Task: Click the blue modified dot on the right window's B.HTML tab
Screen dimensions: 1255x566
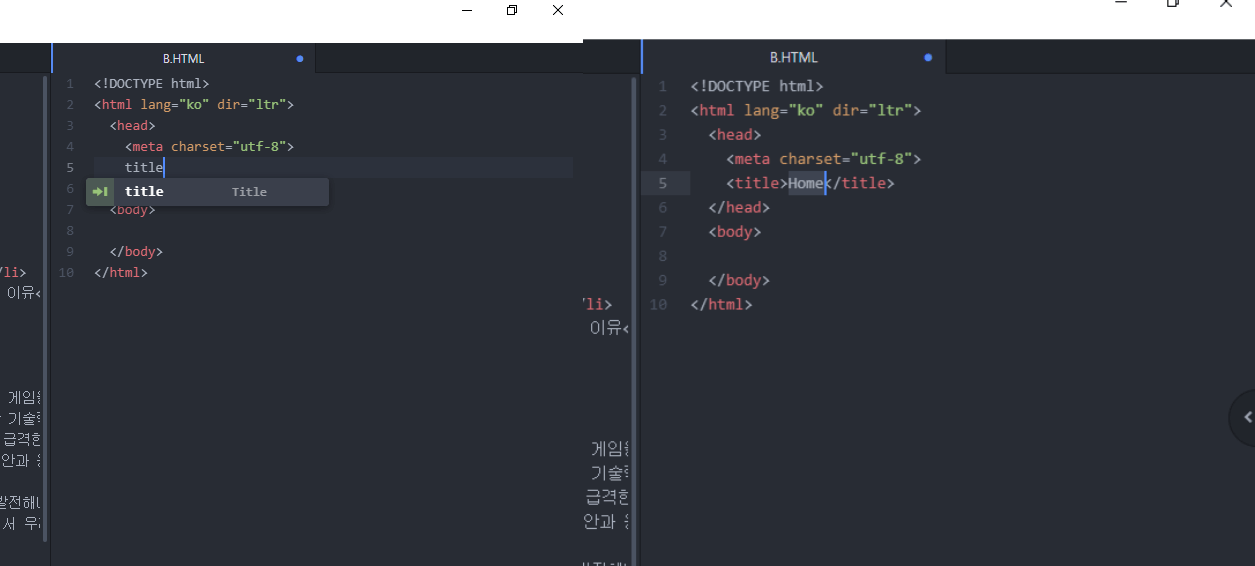Action: (928, 57)
